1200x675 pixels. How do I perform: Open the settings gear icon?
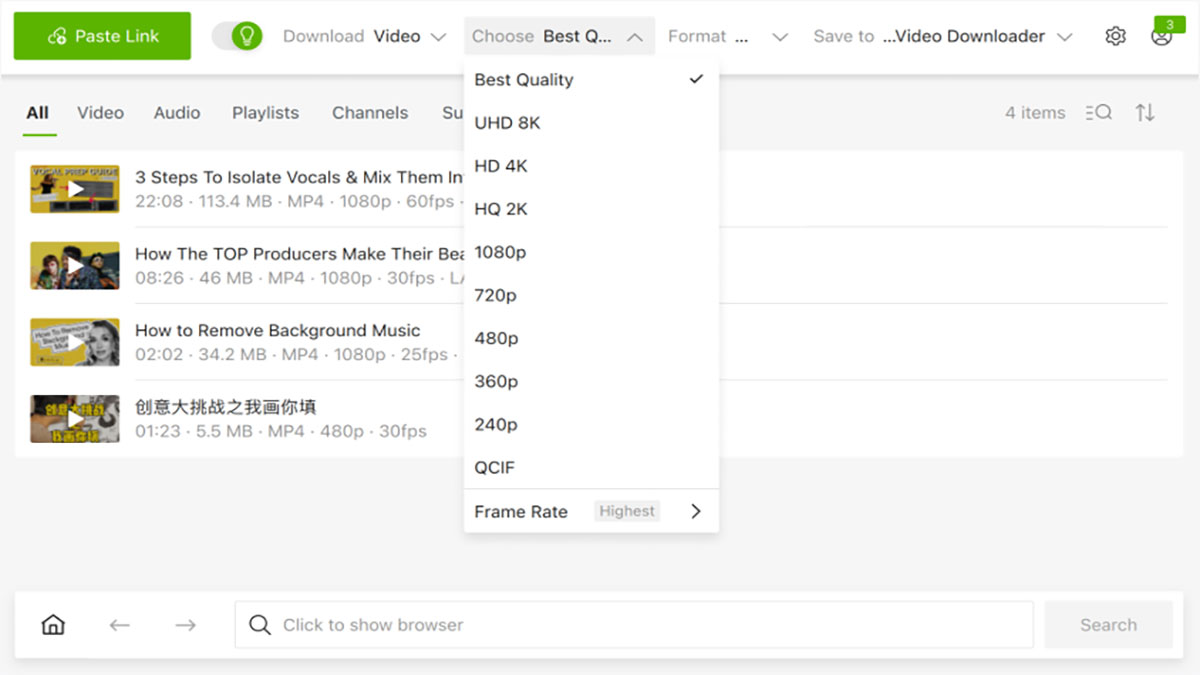[1115, 36]
